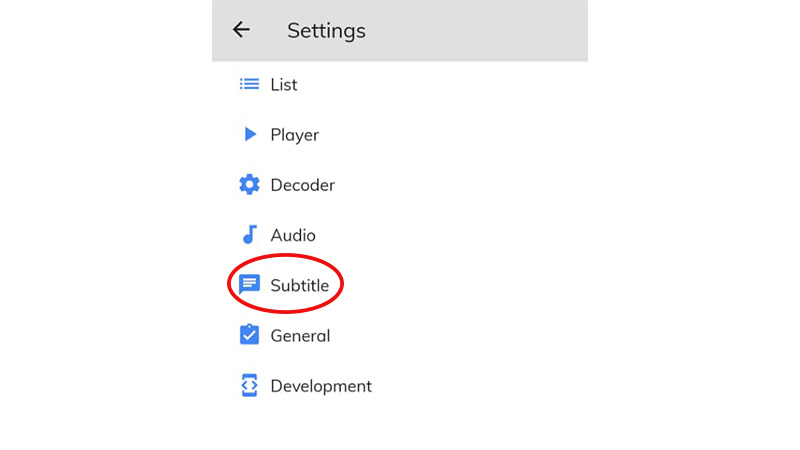Select the Decoder text label

point(302,185)
